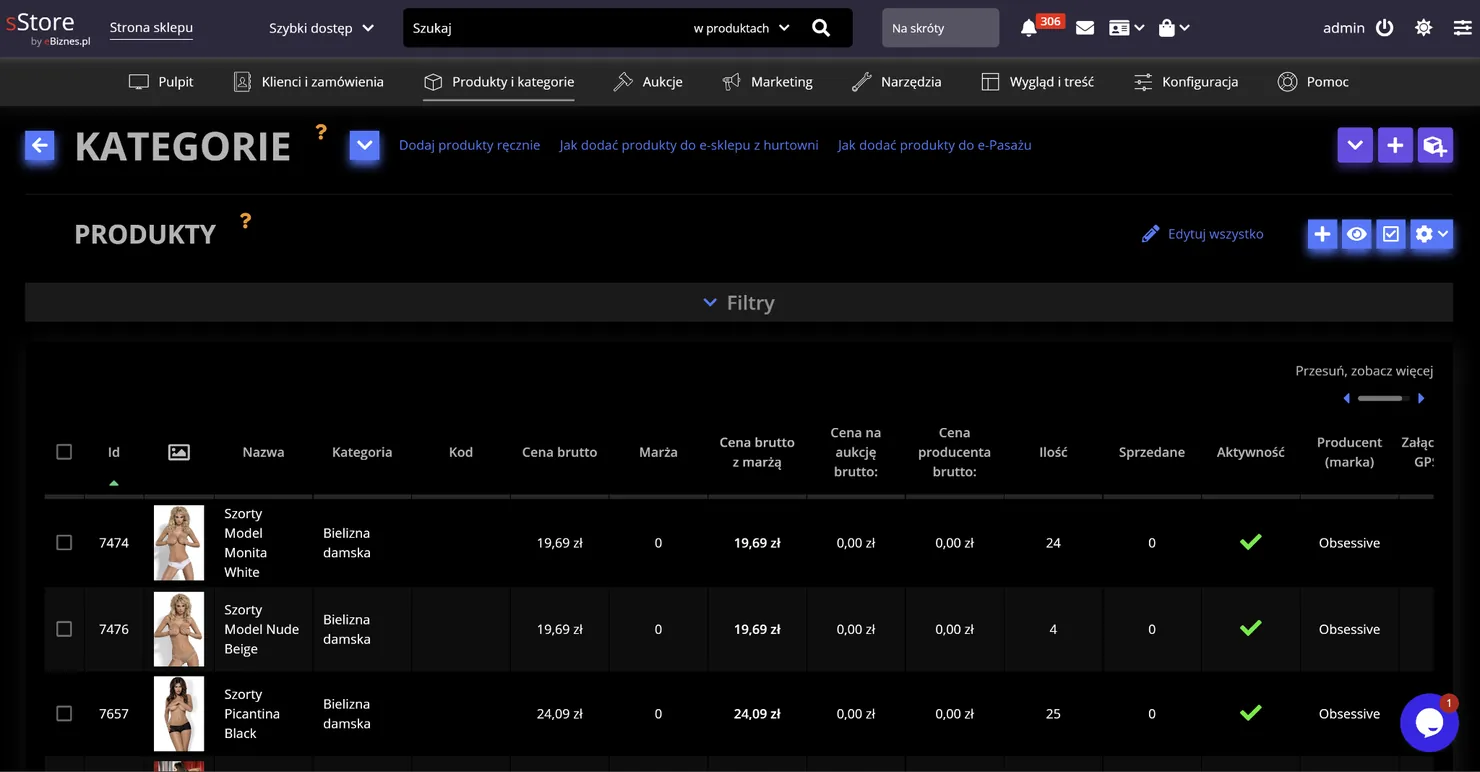Open the mail envelope icon
This screenshot has height=772, width=1480.
(1085, 28)
